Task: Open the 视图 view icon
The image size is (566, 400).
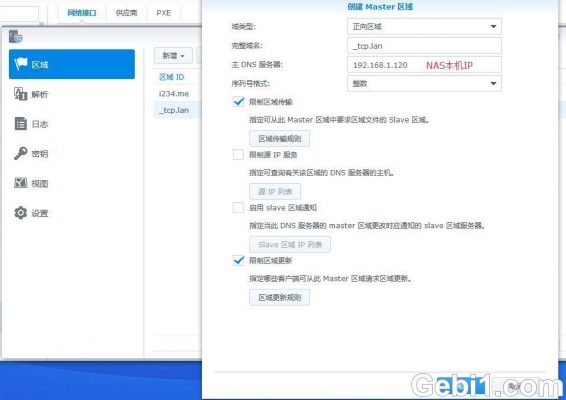Action: 21,183
